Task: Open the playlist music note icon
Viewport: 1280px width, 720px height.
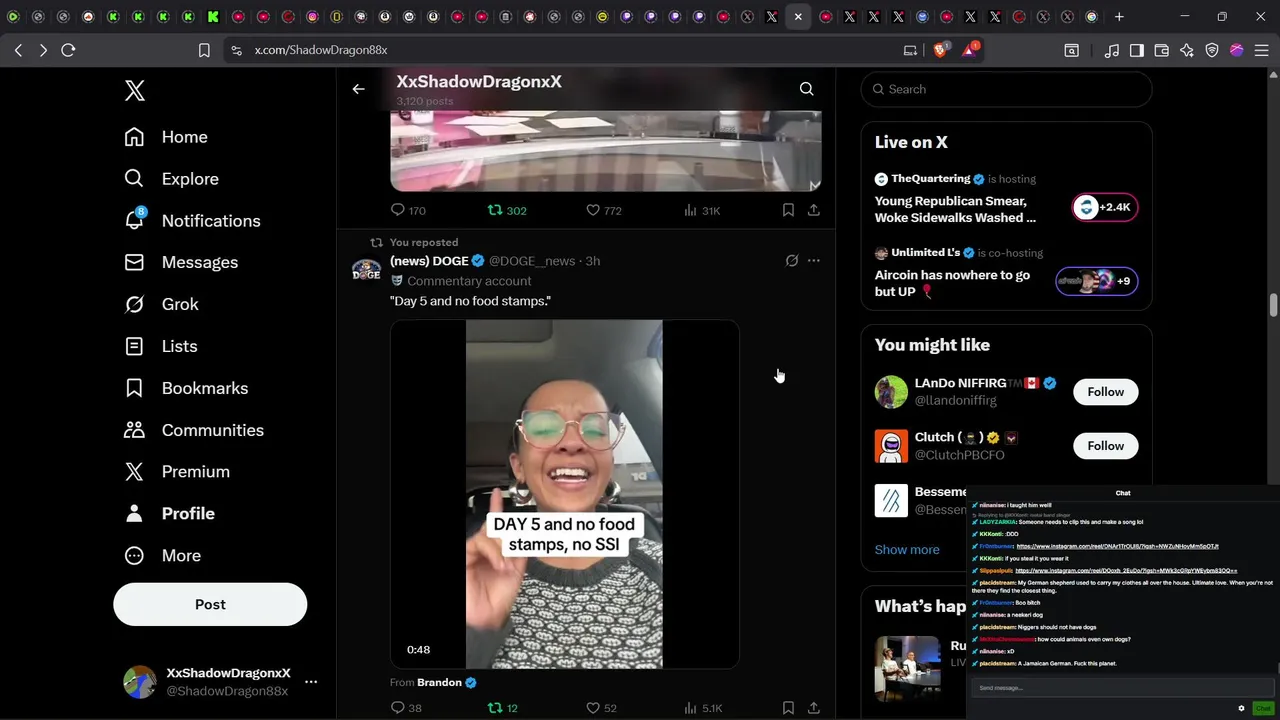Action: coord(1112,50)
